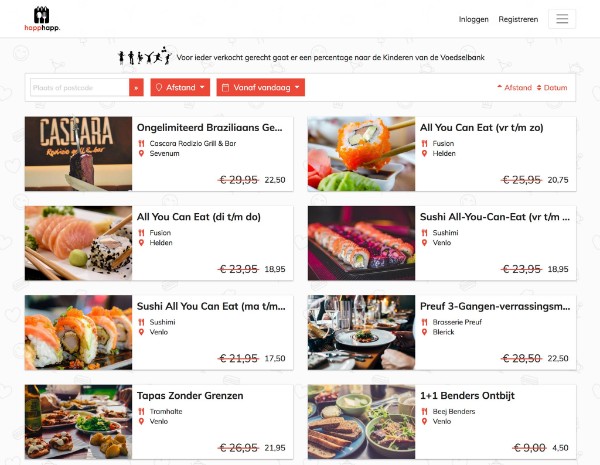This screenshot has width=600, height=465.
Task: Click location pin icon next to Sevenum
Action: pos(141,153)
